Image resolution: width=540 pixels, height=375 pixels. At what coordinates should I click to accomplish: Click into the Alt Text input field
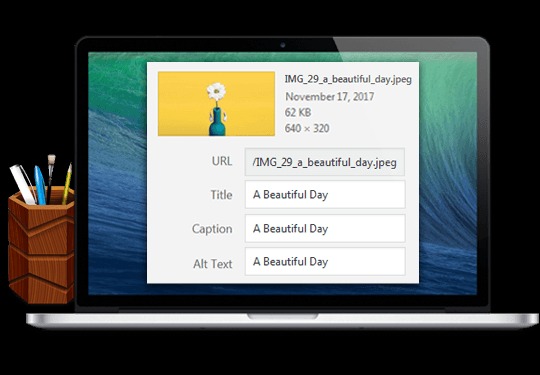coord(325,262)
